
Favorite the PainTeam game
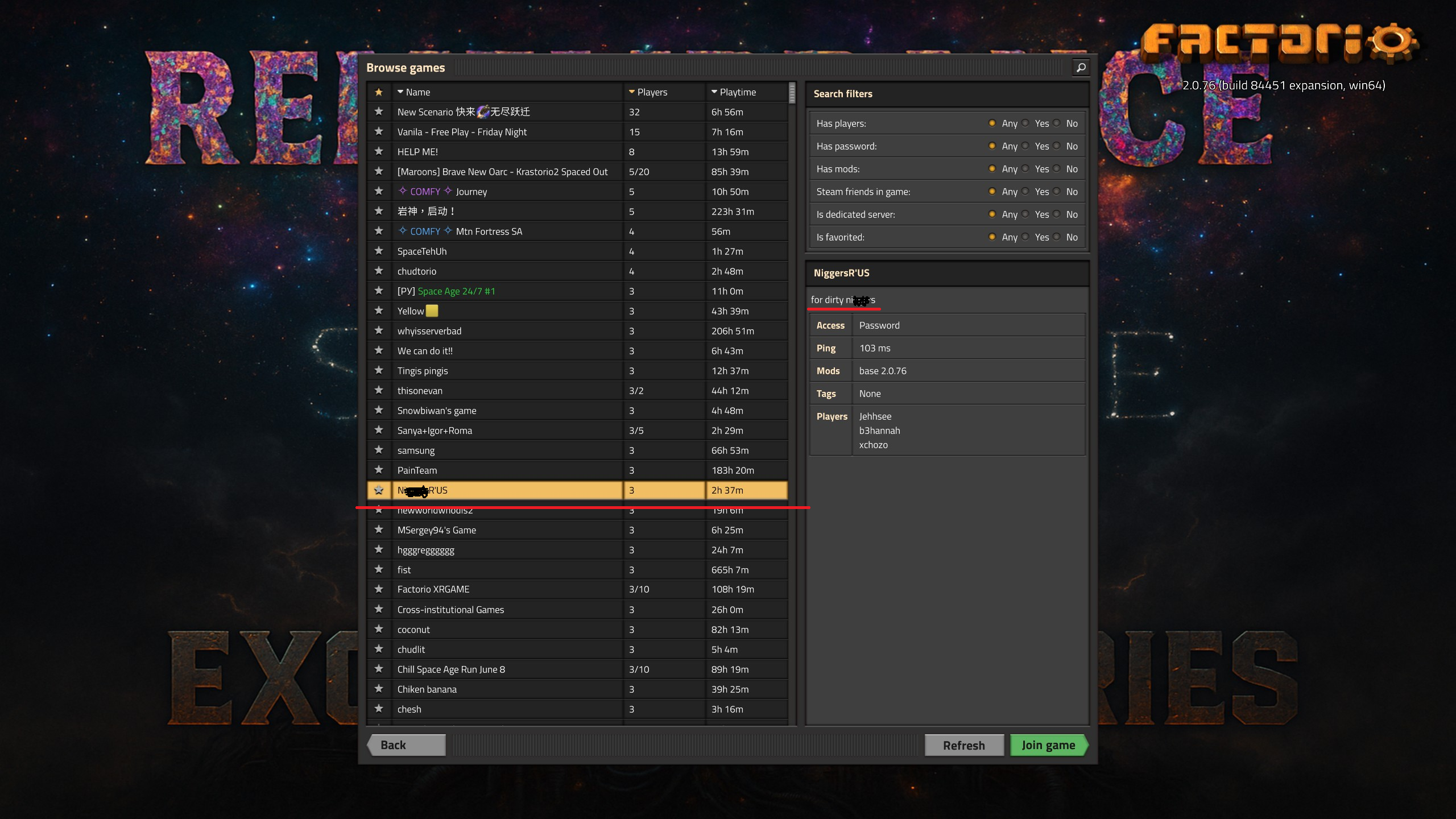[379, 470]
